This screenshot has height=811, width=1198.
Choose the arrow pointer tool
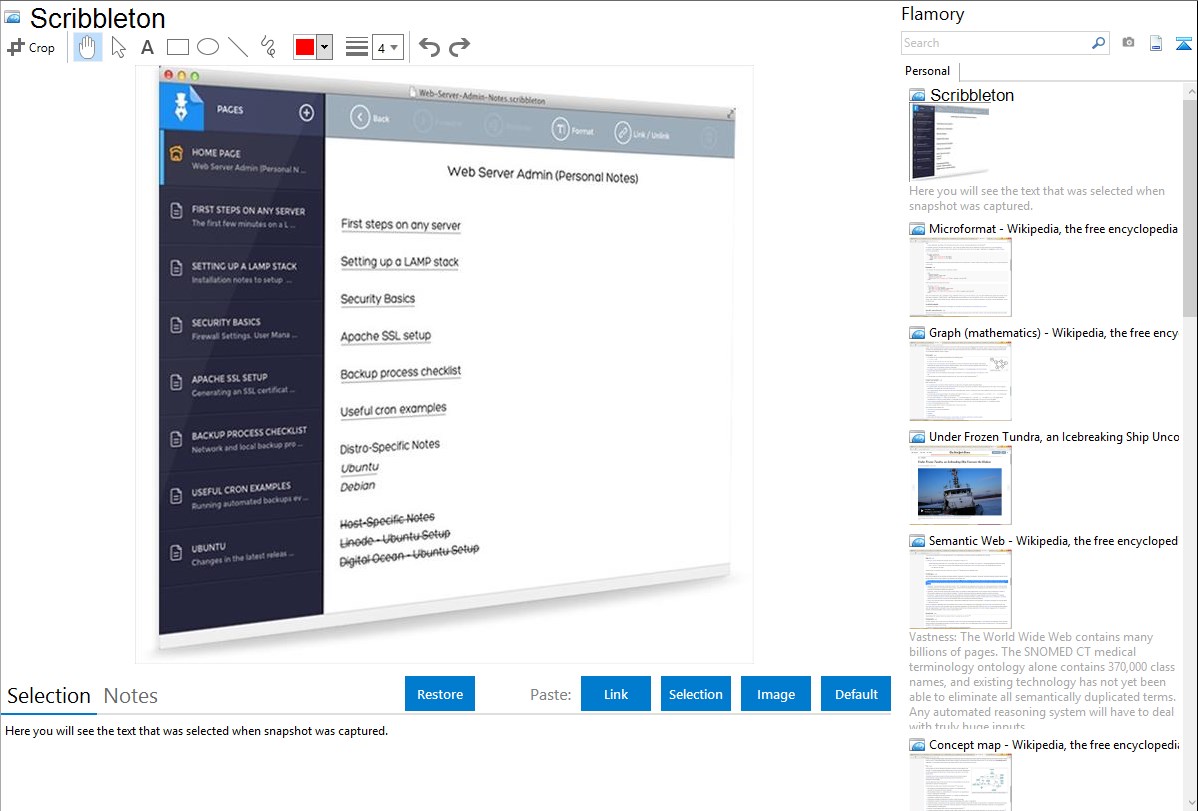coord(118,47)
